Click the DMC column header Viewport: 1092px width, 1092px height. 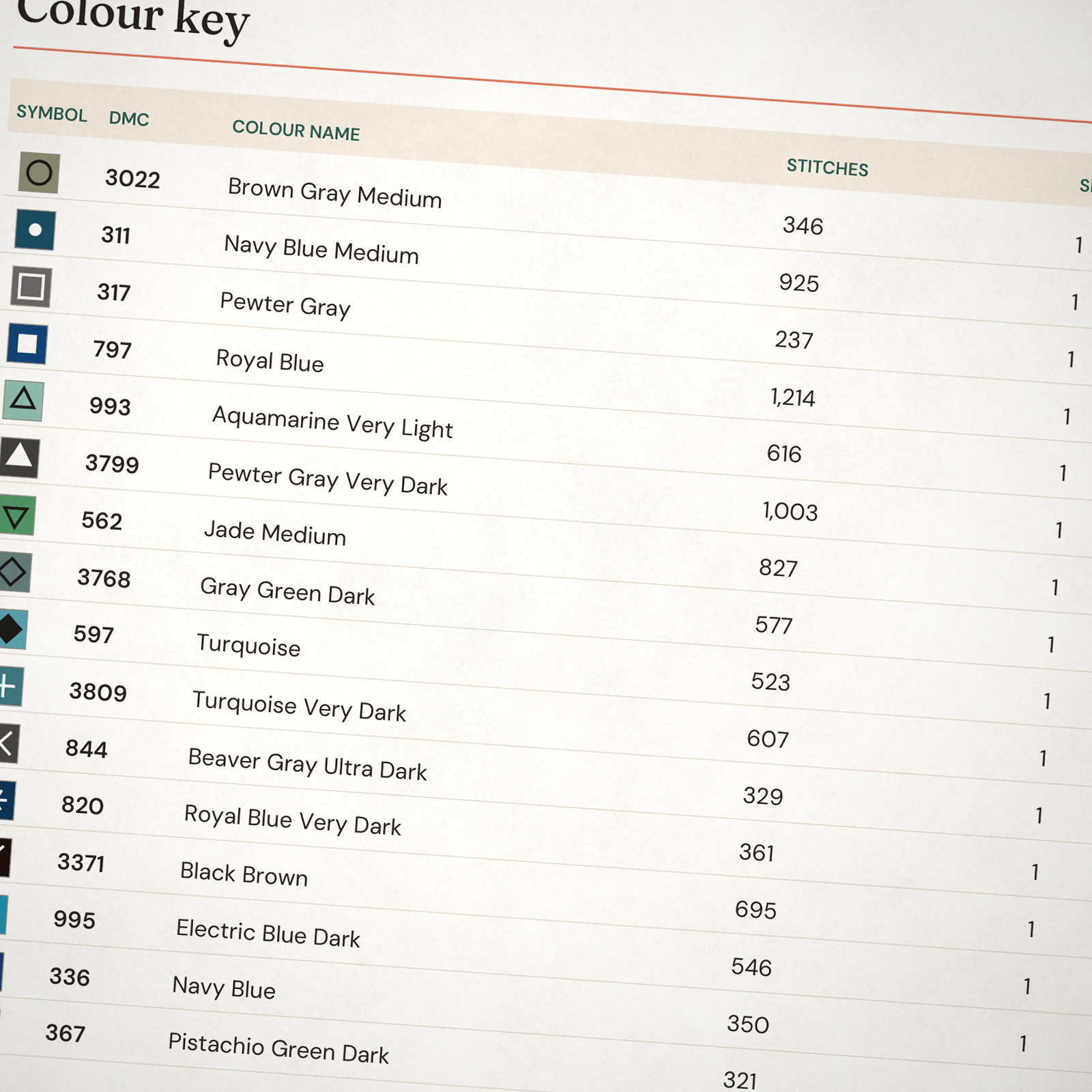129,119
